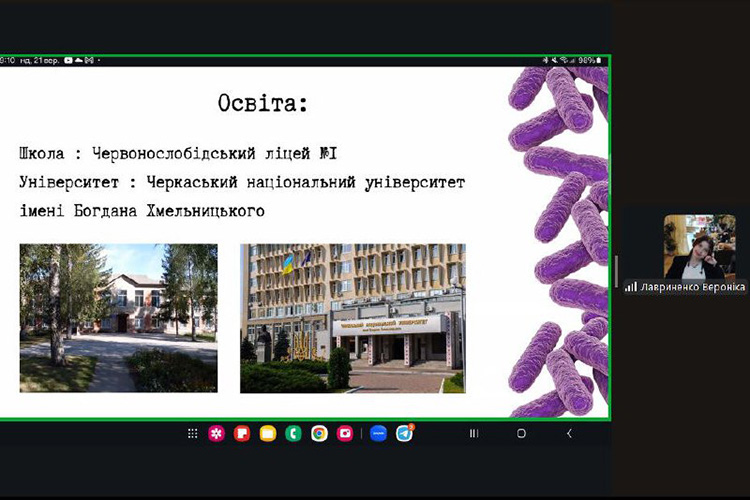The height and width of the screenshot is (500, 750).
Task: Tap the Back navigation arrow
Action: [569, 433]
